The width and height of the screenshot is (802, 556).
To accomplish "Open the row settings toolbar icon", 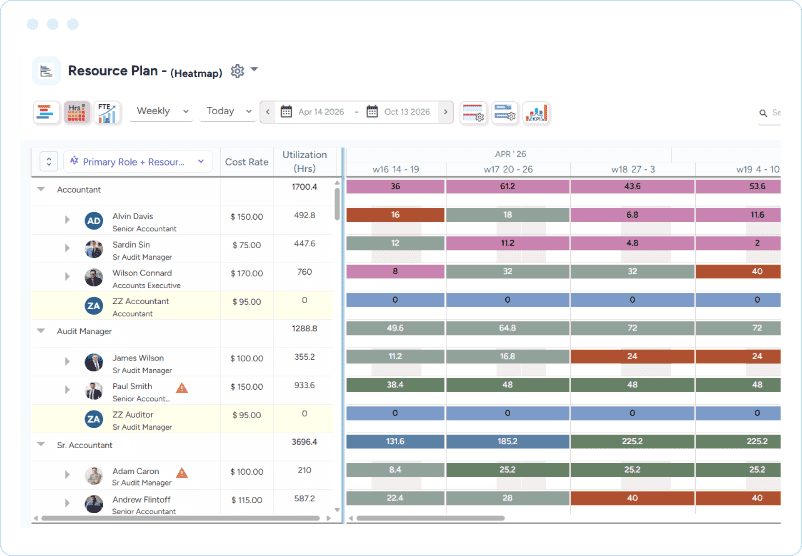I will click(473, 113).
